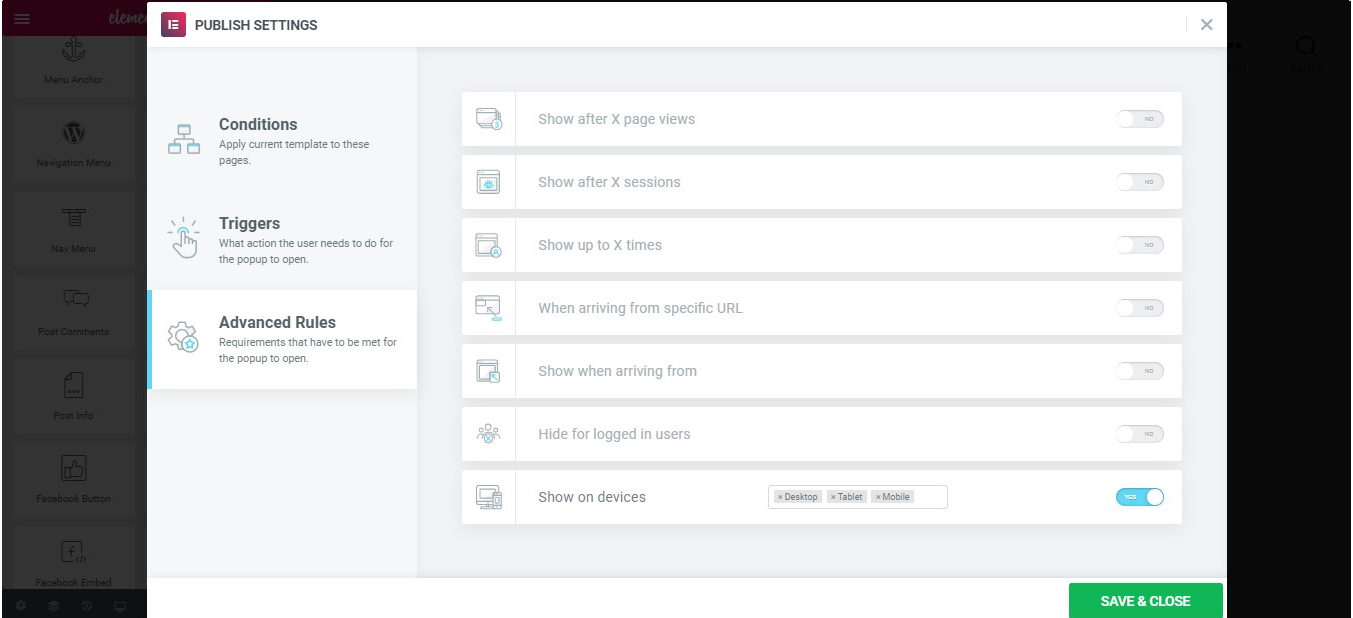Click the Show up to X times icon
The height and width of the screenshot is (618, 1353).
click(x=488, y=245)
